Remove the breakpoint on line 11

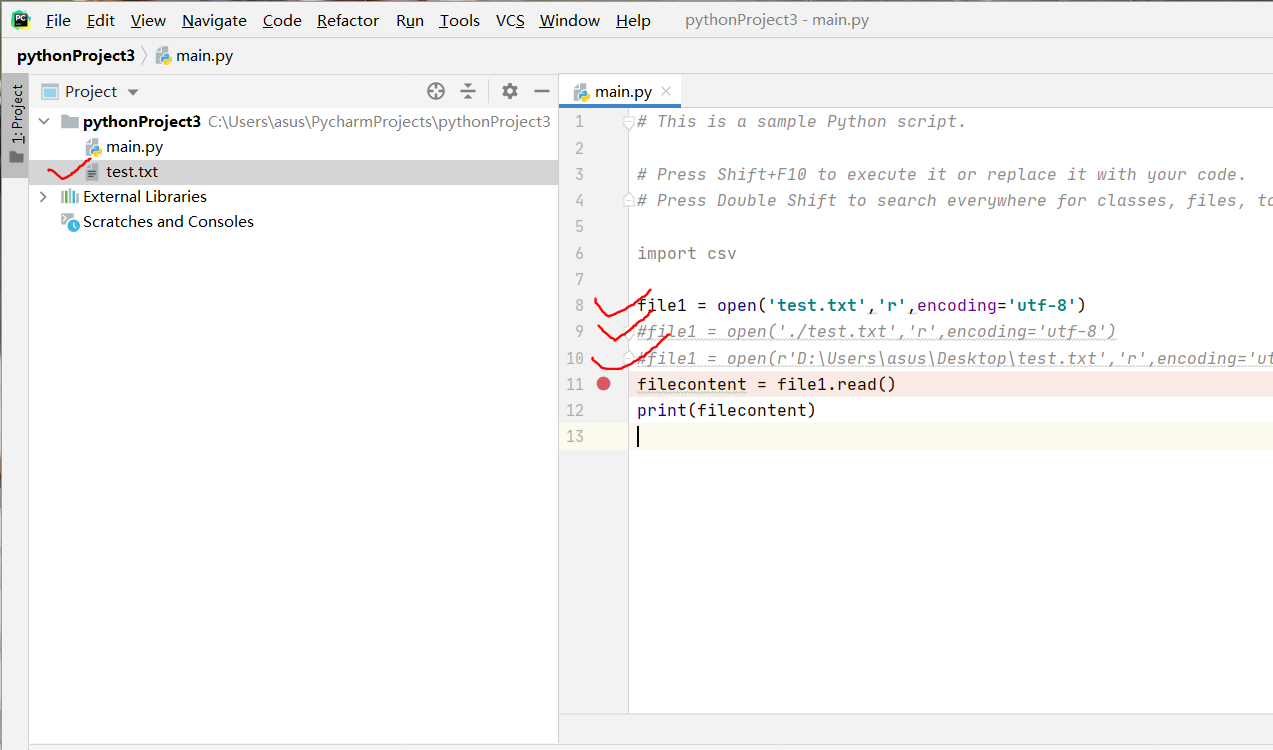[x=603, y=384]
